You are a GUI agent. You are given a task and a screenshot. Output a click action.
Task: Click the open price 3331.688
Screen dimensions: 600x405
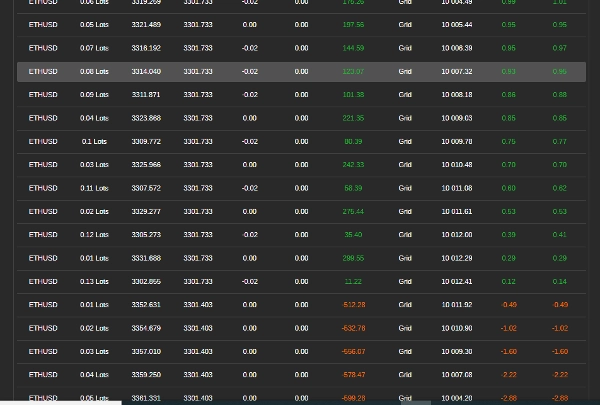pos(145,258)
